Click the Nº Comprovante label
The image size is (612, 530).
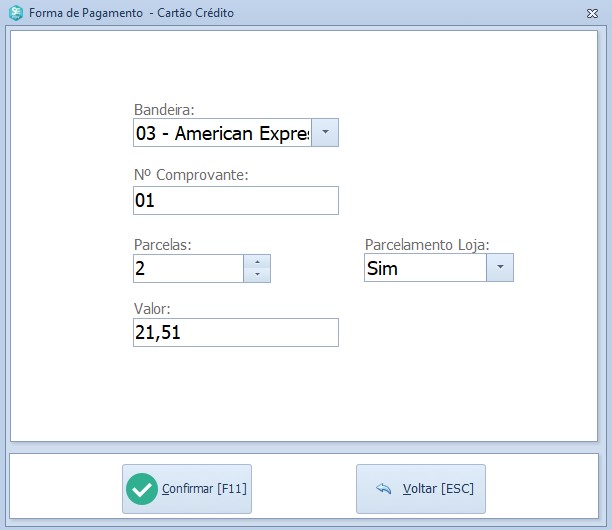pos(191,175)
